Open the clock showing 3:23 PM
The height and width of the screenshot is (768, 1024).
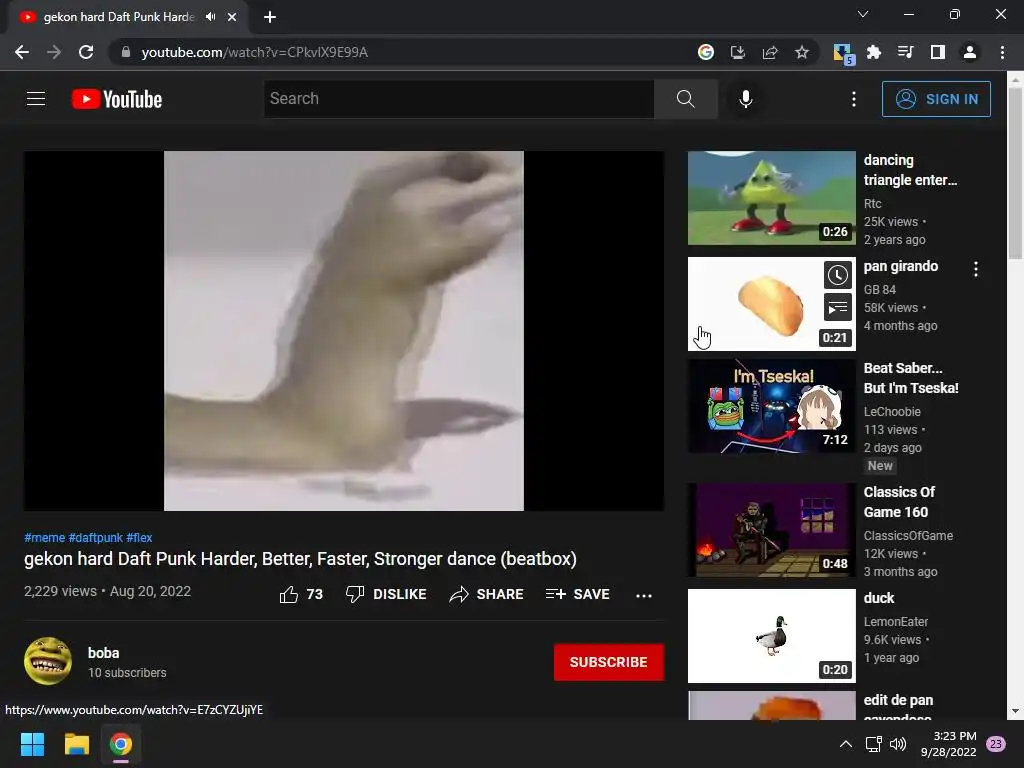(x=949, y=744)
